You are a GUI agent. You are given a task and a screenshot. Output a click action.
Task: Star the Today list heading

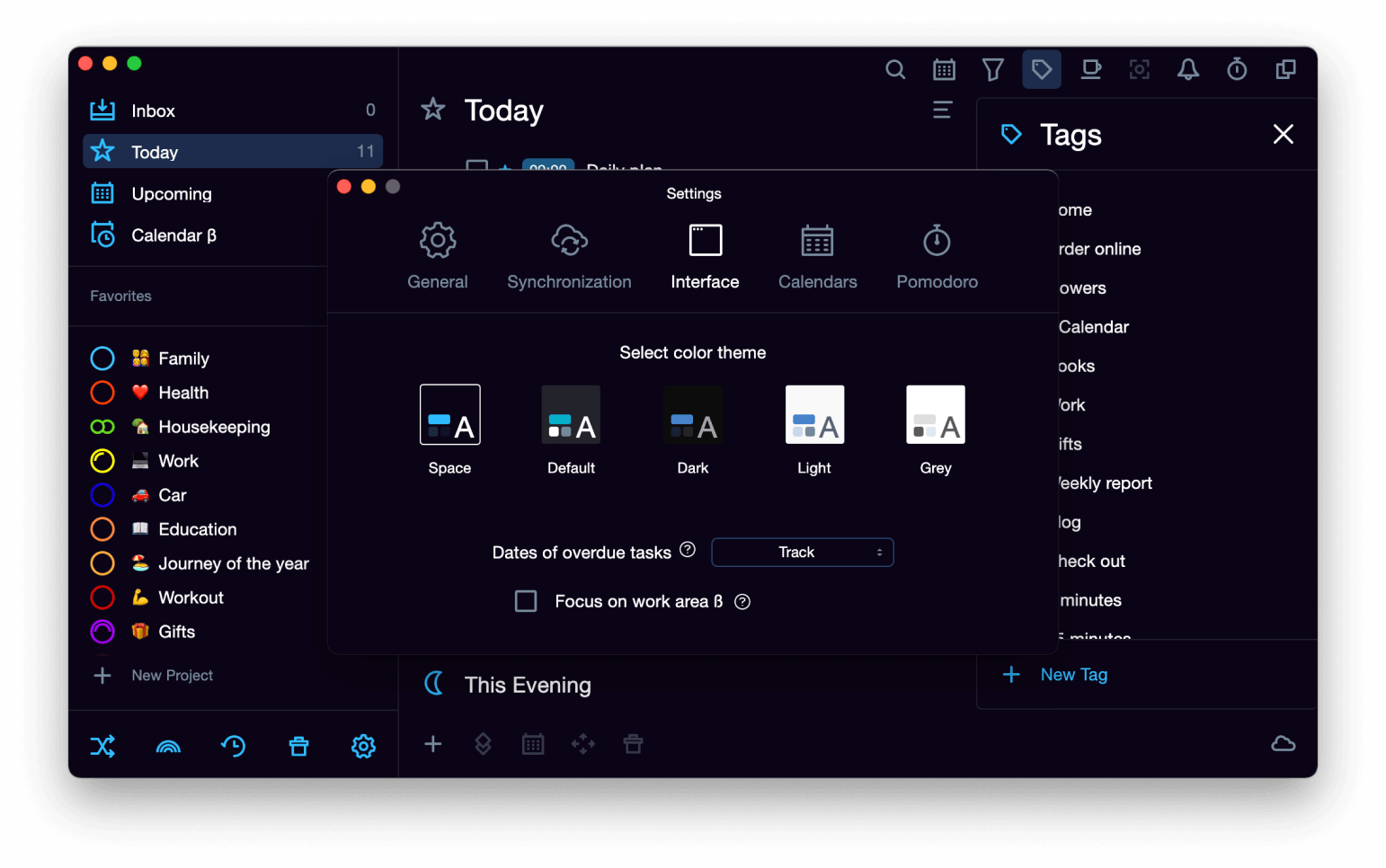click(433, 110)
